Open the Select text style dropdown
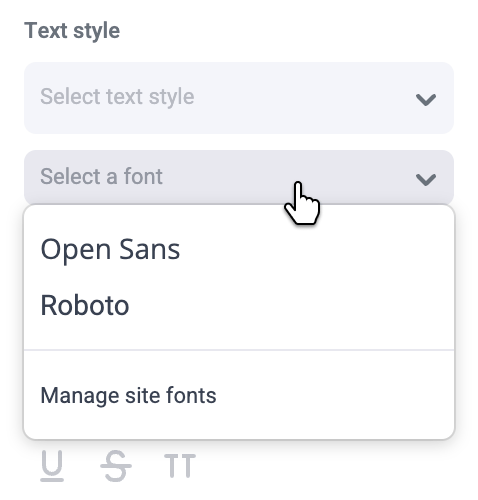The image size is (478, 500). (239, 98)
